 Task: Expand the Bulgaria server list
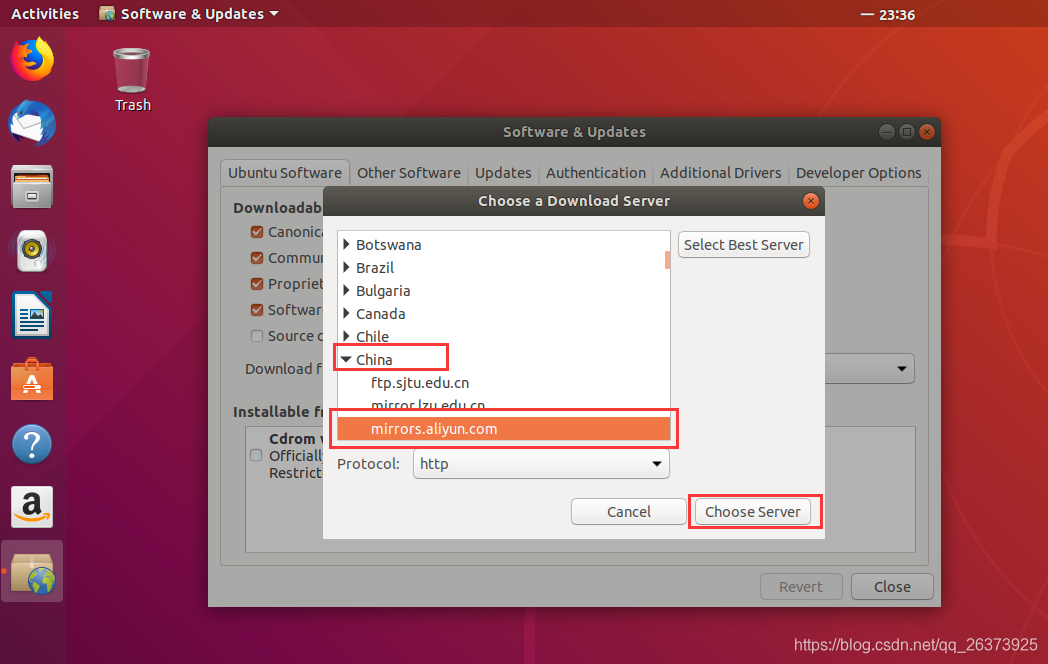pyautogui.click(x=346, y=291)
